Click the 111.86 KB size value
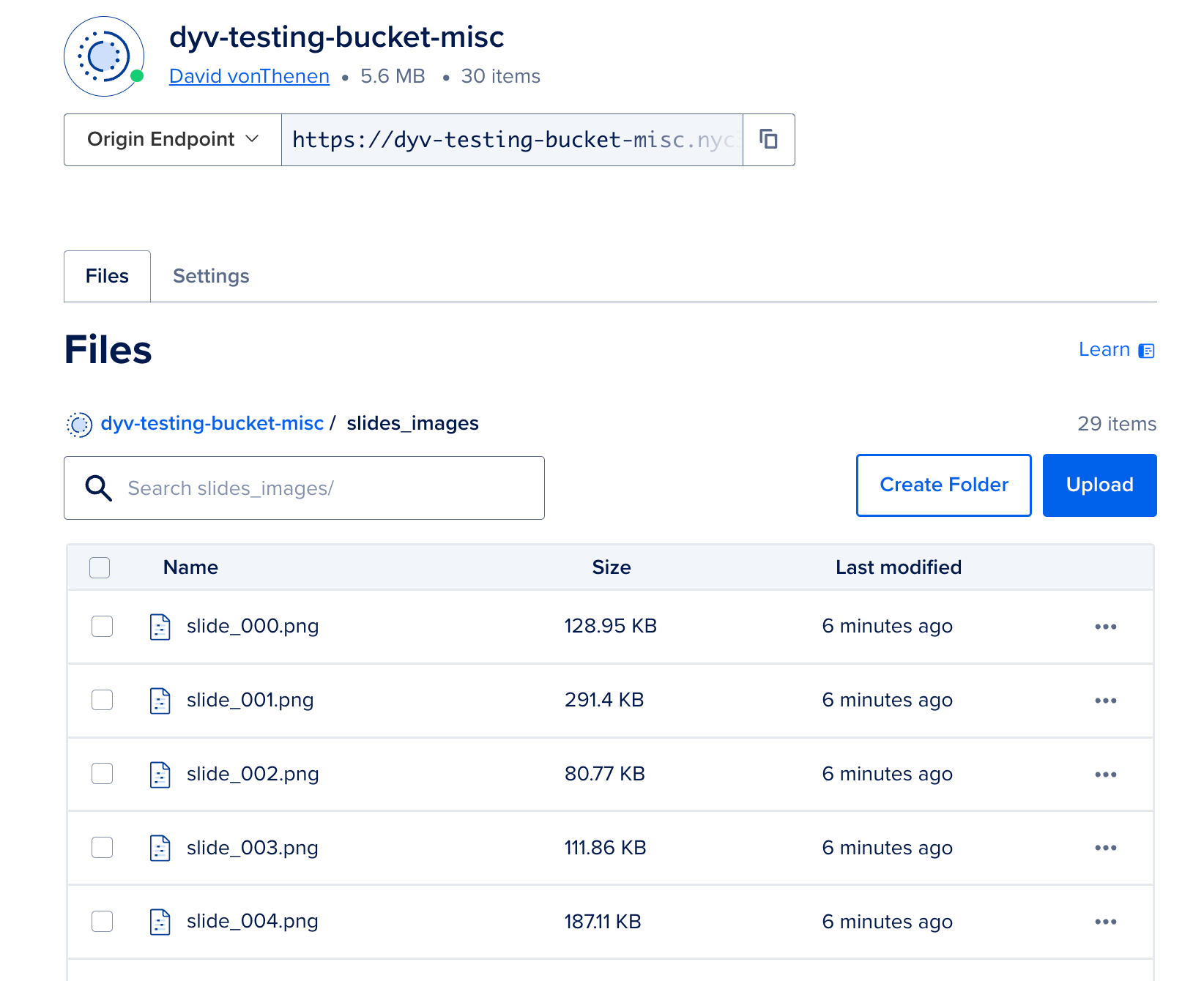The width and height of the screenshot is (1204, 981). pos(605,848)
